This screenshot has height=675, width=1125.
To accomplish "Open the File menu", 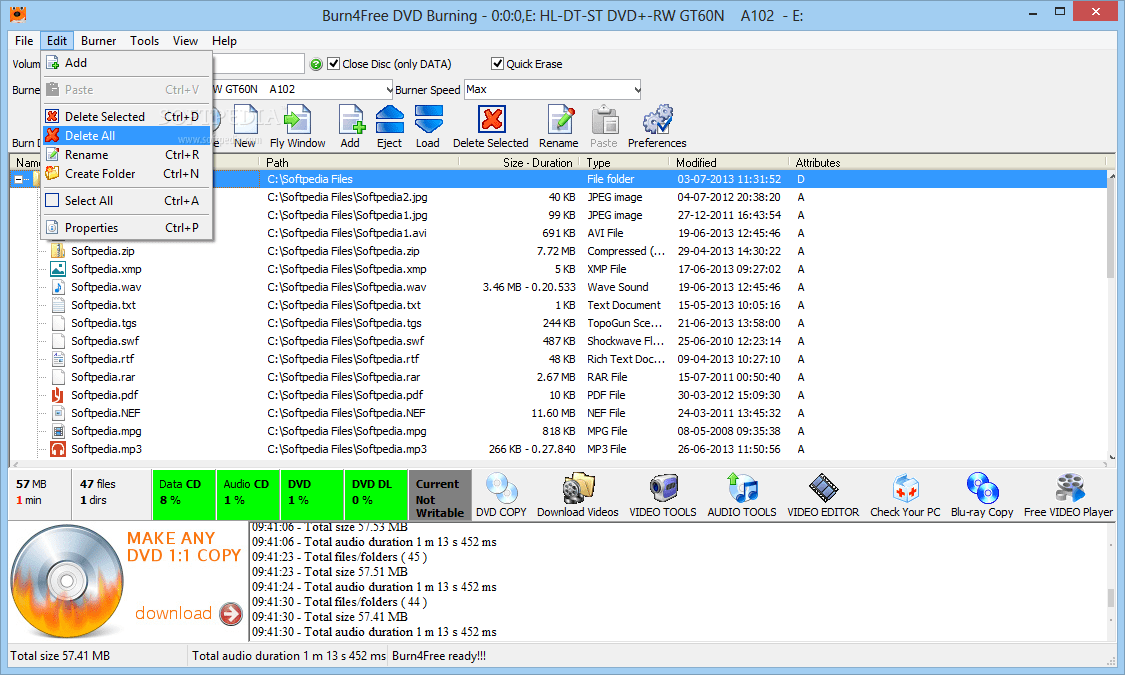I will point(24,41).
